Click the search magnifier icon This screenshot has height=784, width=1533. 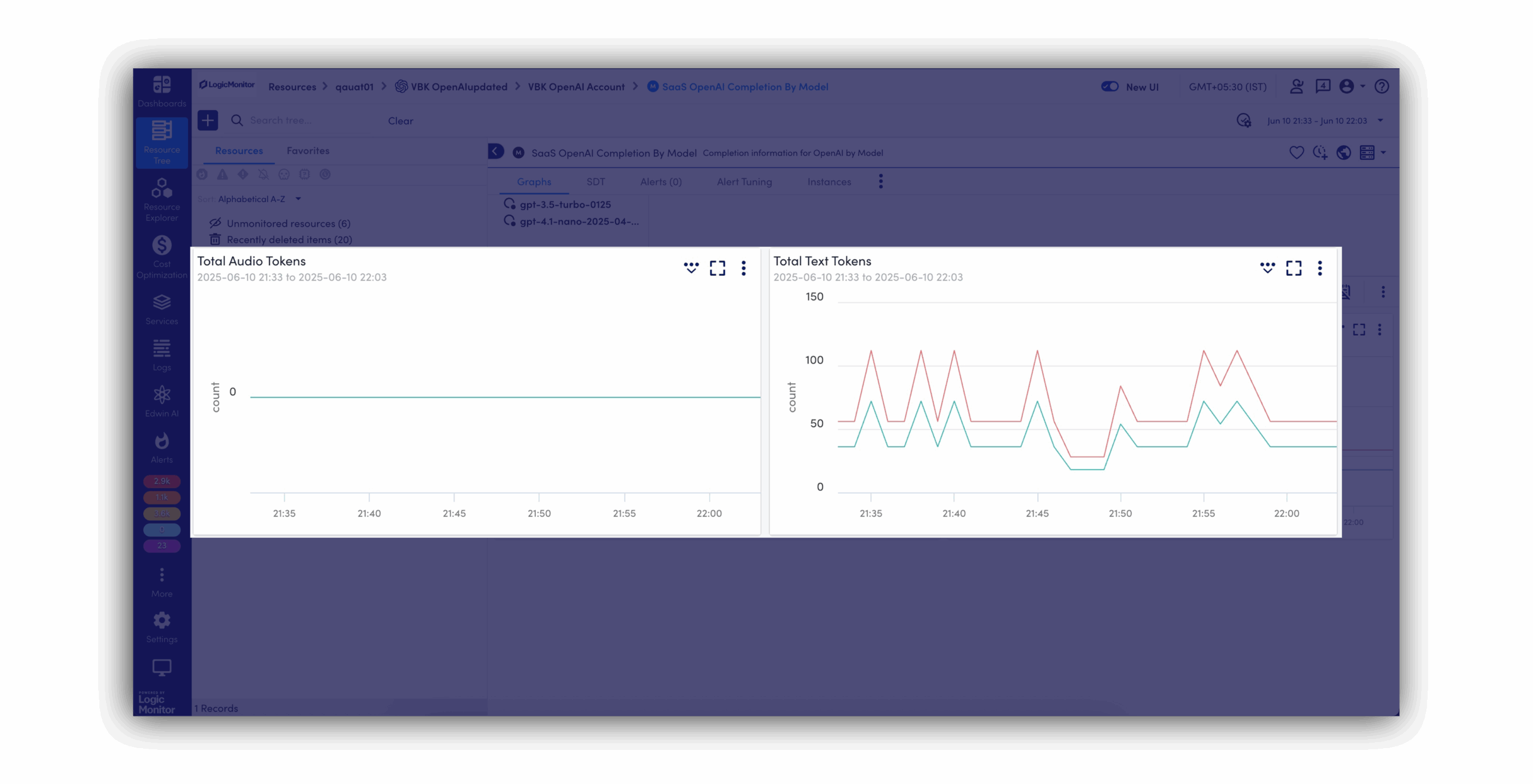pyautogui.click(x=237, y=120)
